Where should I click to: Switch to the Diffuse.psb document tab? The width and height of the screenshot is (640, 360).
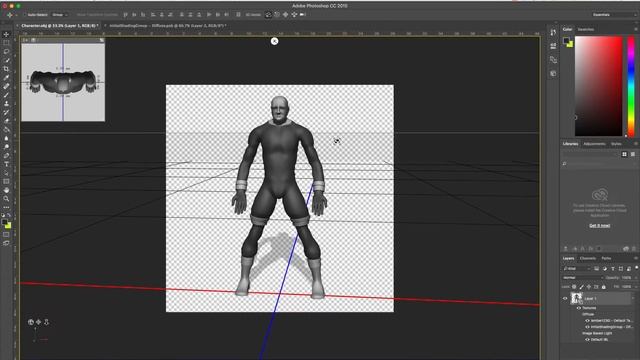click(x=168, y=26)
